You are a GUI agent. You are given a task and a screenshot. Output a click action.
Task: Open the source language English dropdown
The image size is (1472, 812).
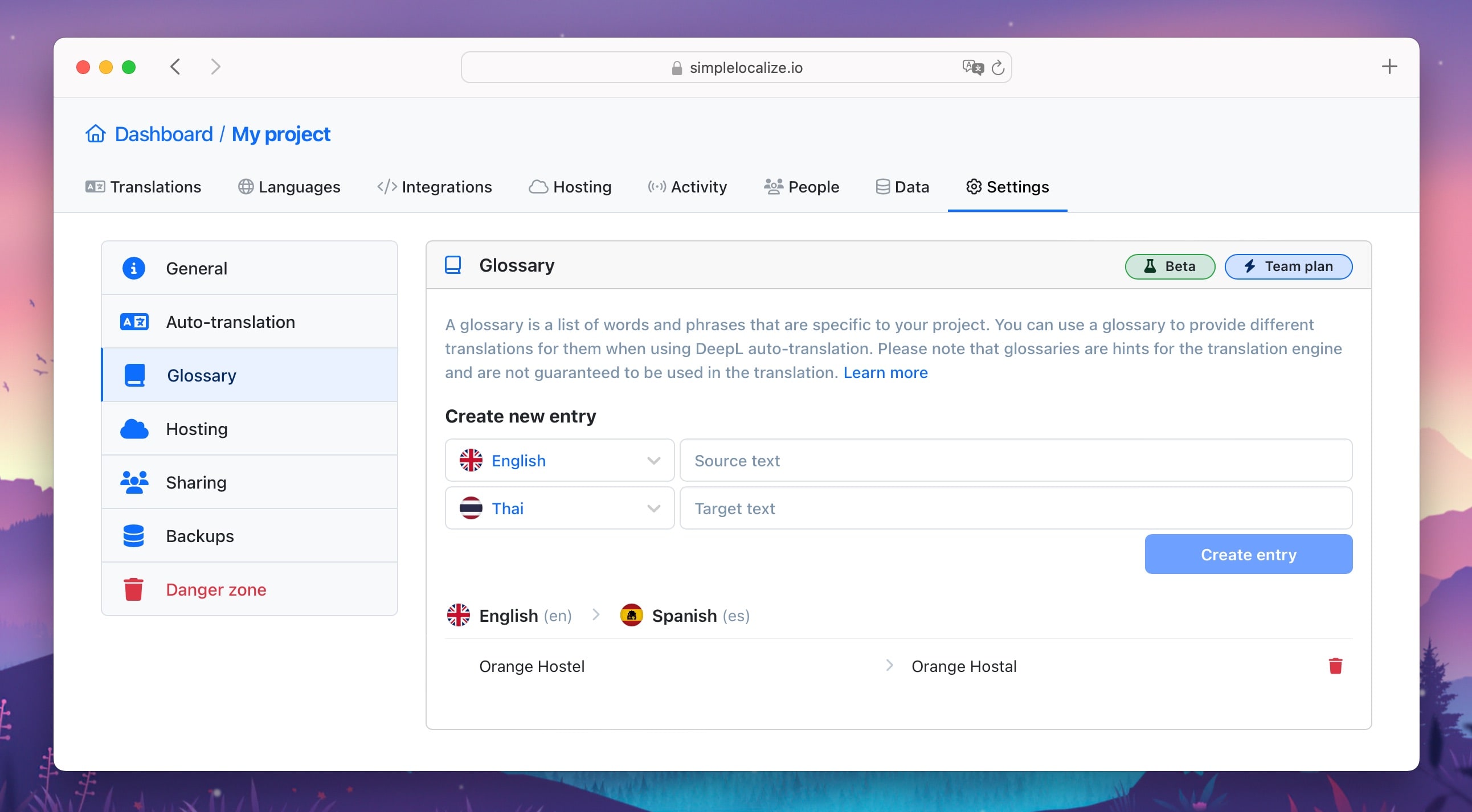(x=559, y=460)
